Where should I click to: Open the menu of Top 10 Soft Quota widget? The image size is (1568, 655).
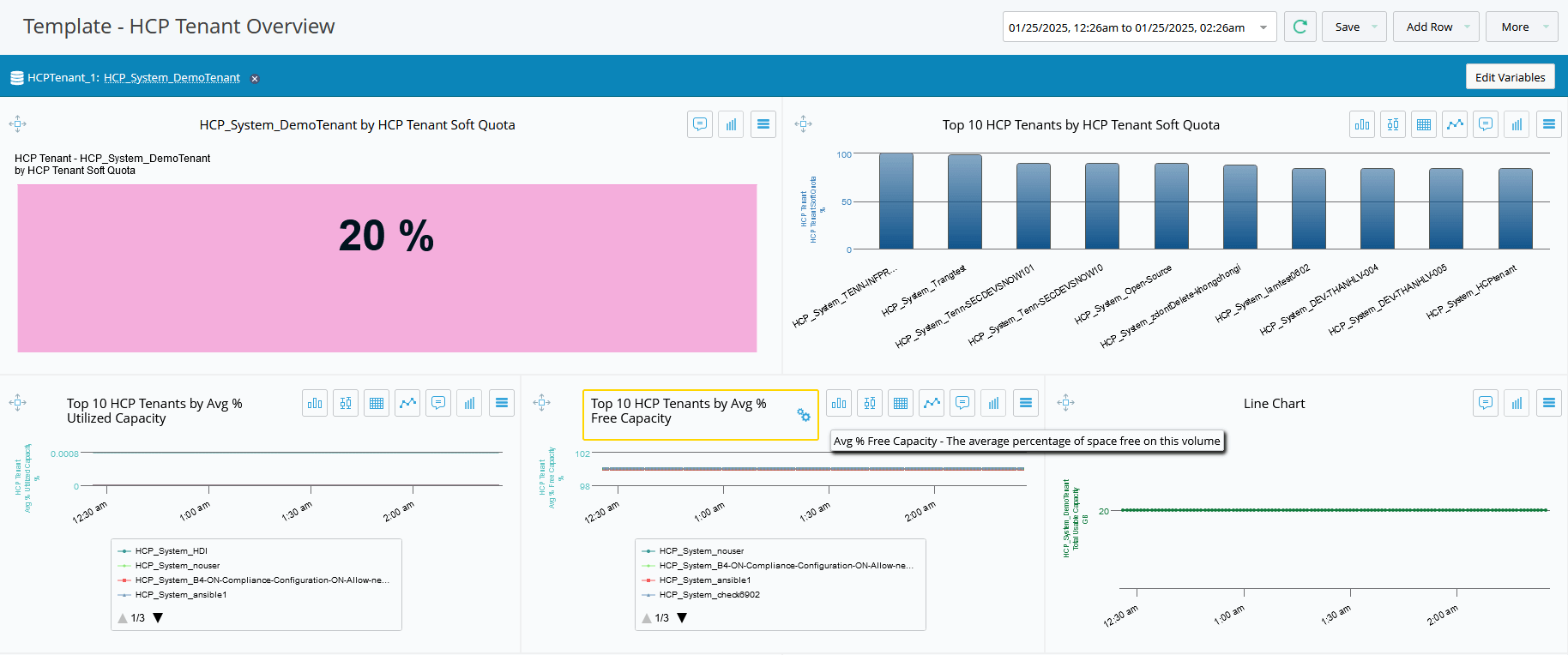point(1549,124)
